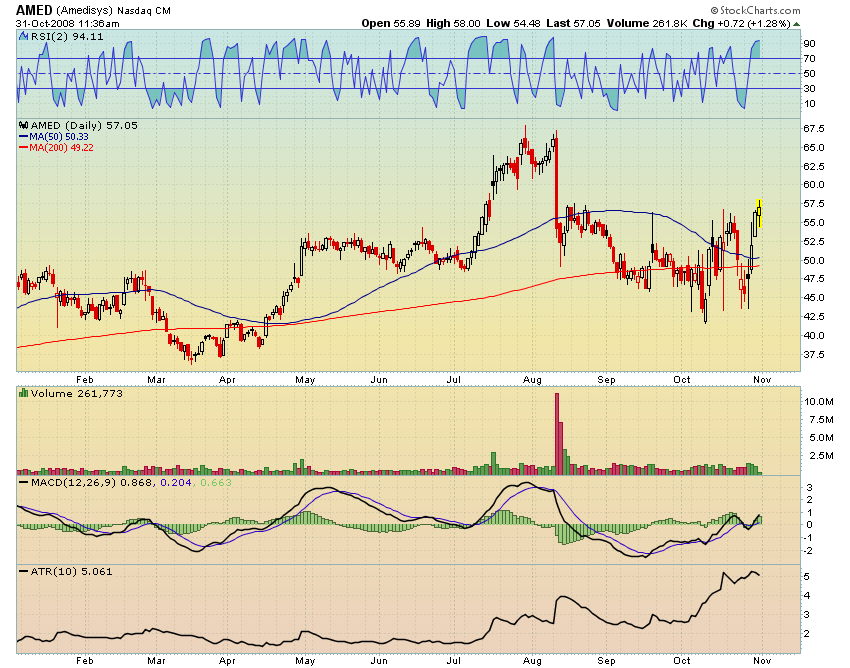Click the 67.5 price axis label
850x668 pixels.
[814, 129]
